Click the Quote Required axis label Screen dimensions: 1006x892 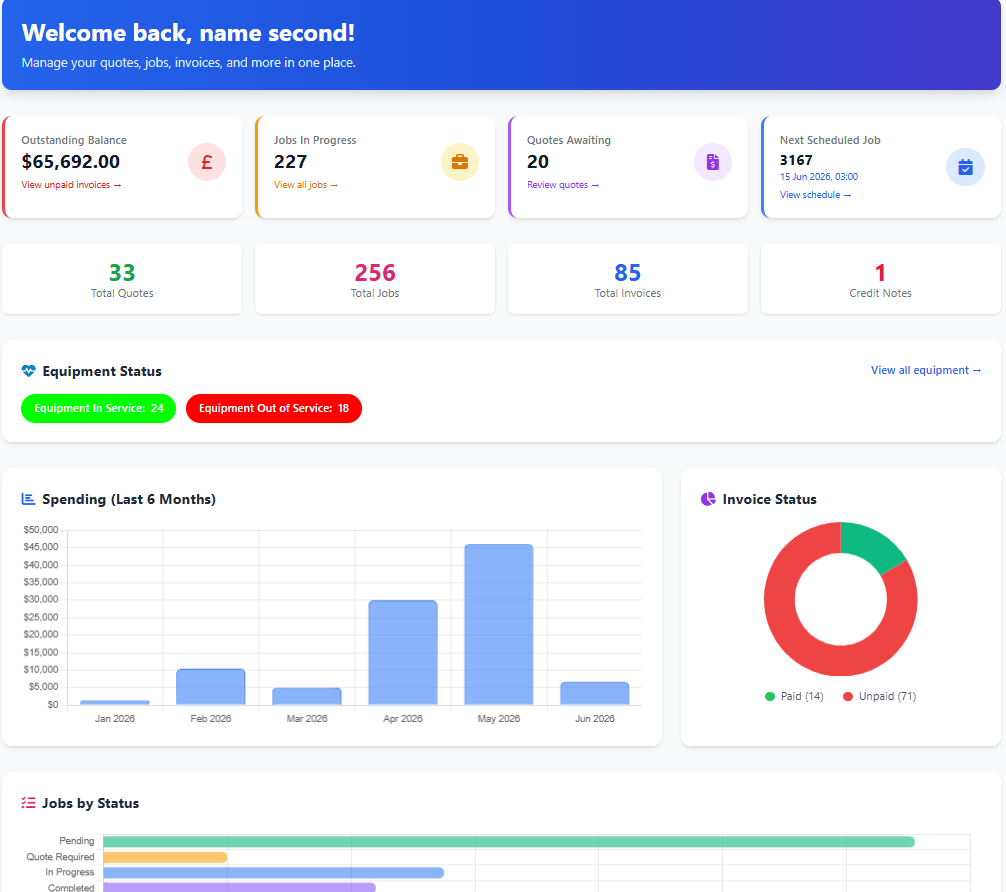pos(60,857)
